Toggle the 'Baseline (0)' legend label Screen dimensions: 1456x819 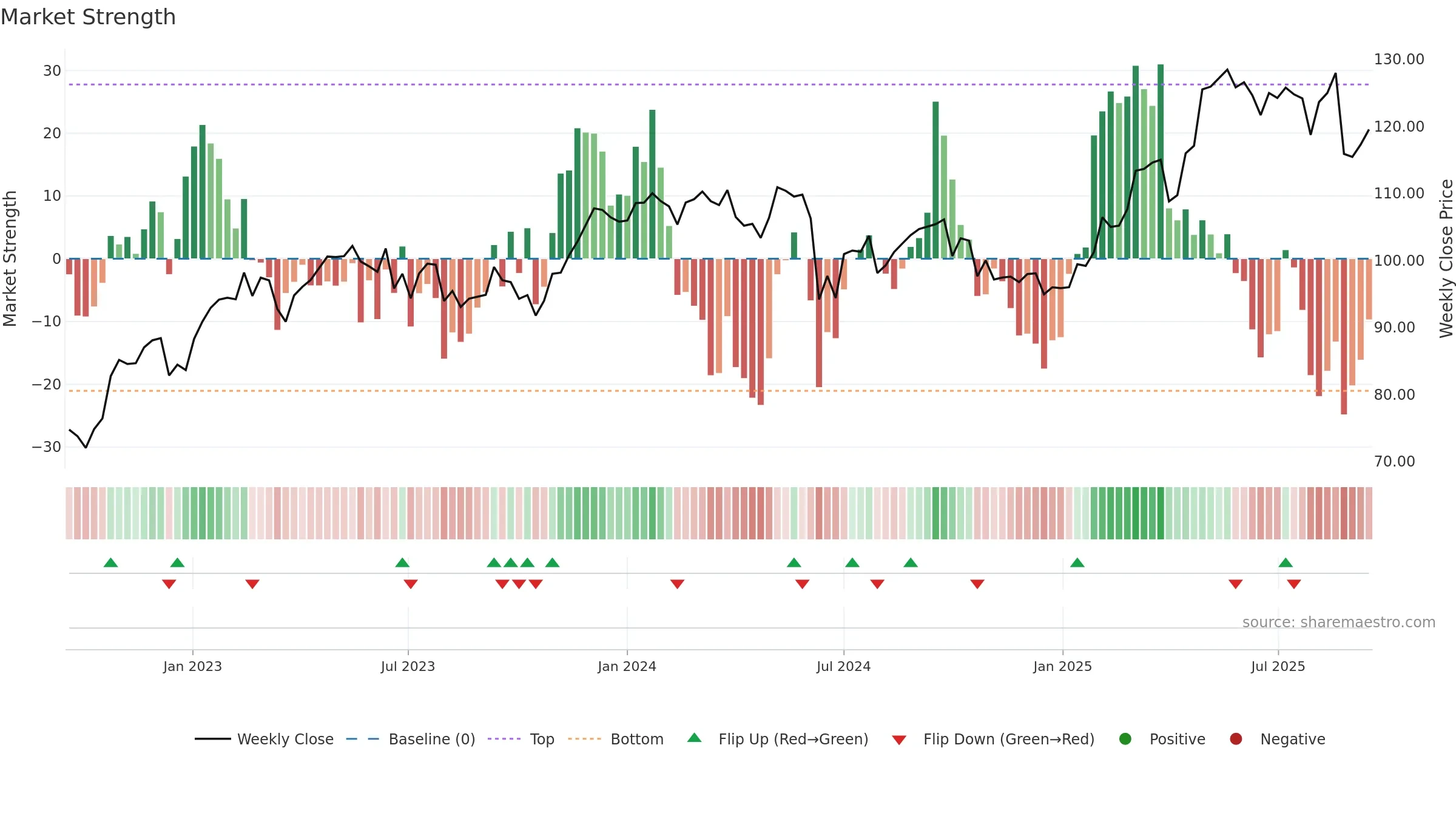point(432,739)
